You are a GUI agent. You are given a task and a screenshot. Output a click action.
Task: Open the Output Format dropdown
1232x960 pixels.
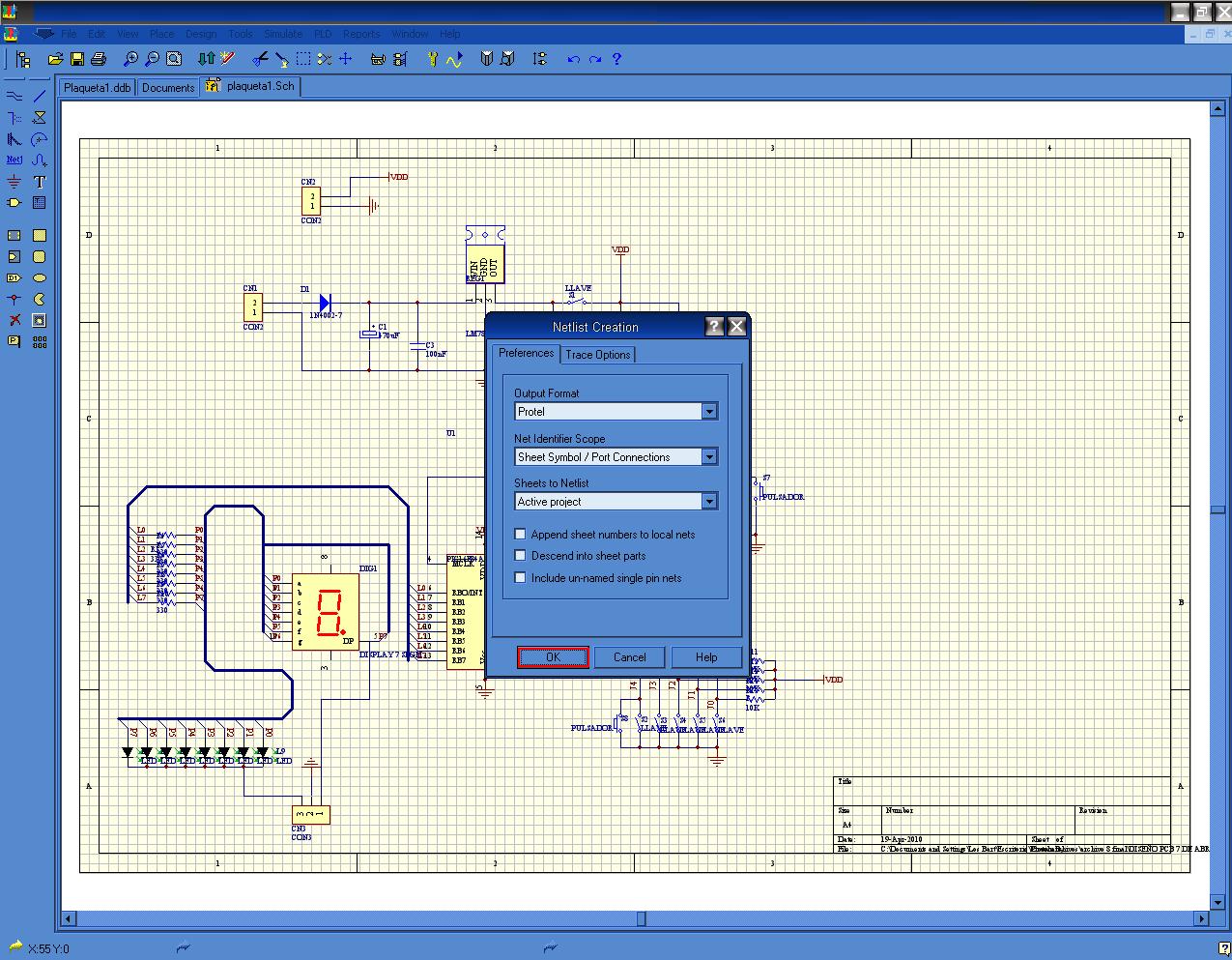709,412
